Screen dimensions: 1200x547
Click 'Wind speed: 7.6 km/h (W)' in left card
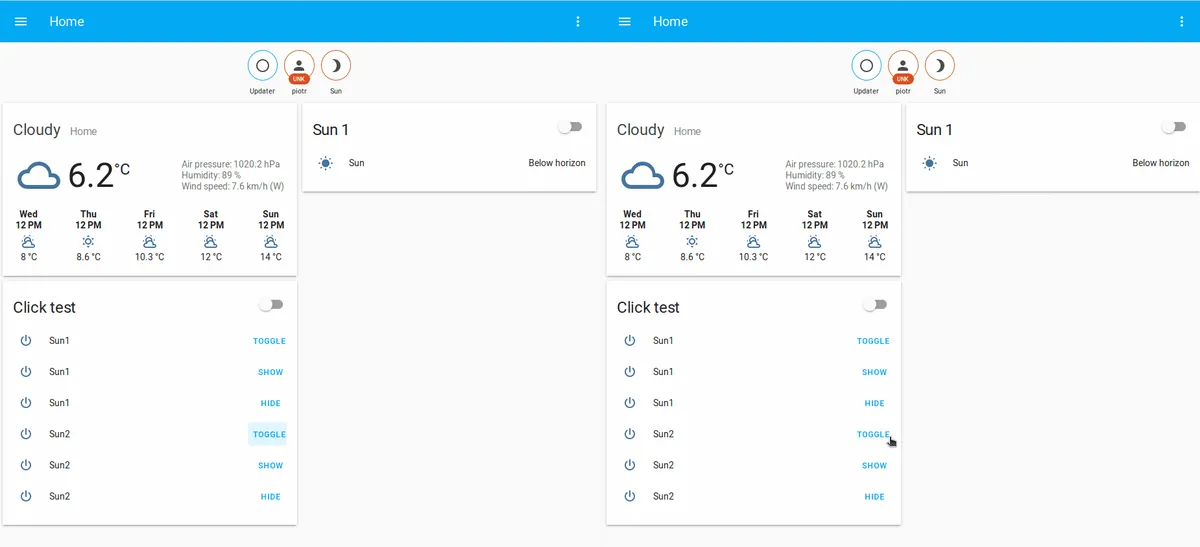[233, 186]
